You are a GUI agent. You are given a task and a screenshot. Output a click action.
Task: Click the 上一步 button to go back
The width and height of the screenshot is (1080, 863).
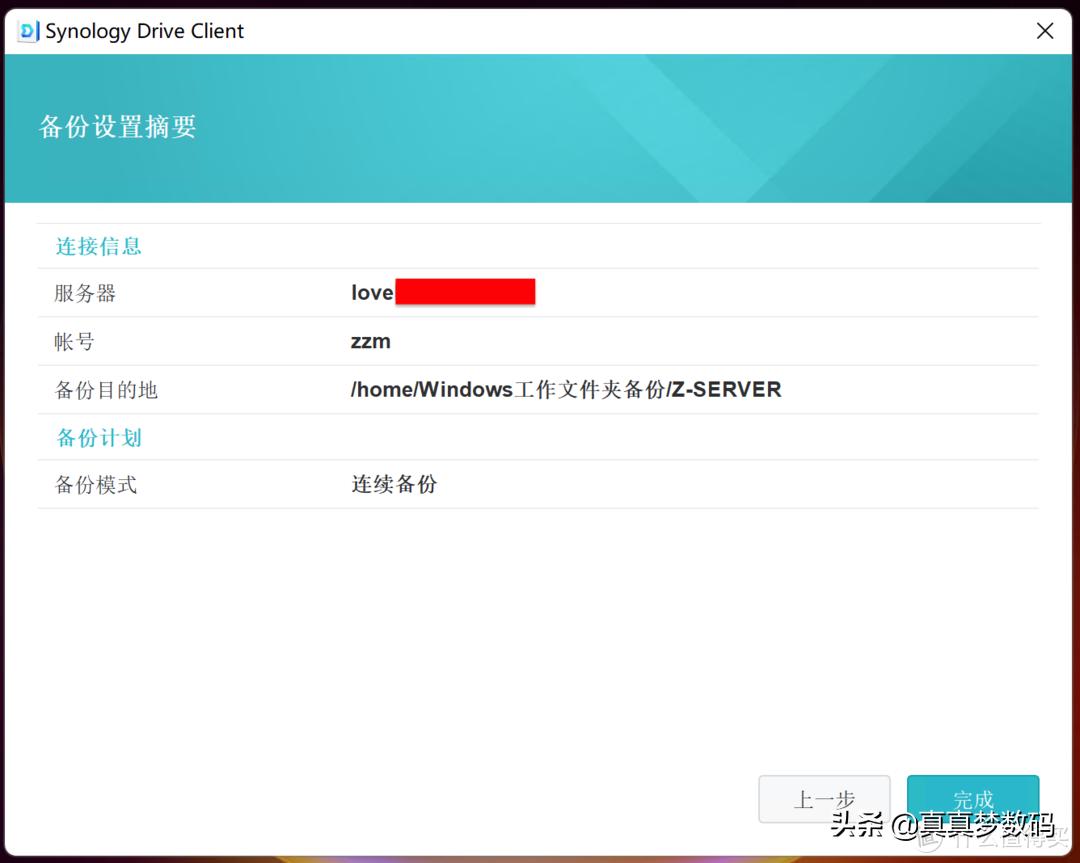click(824, 799)
